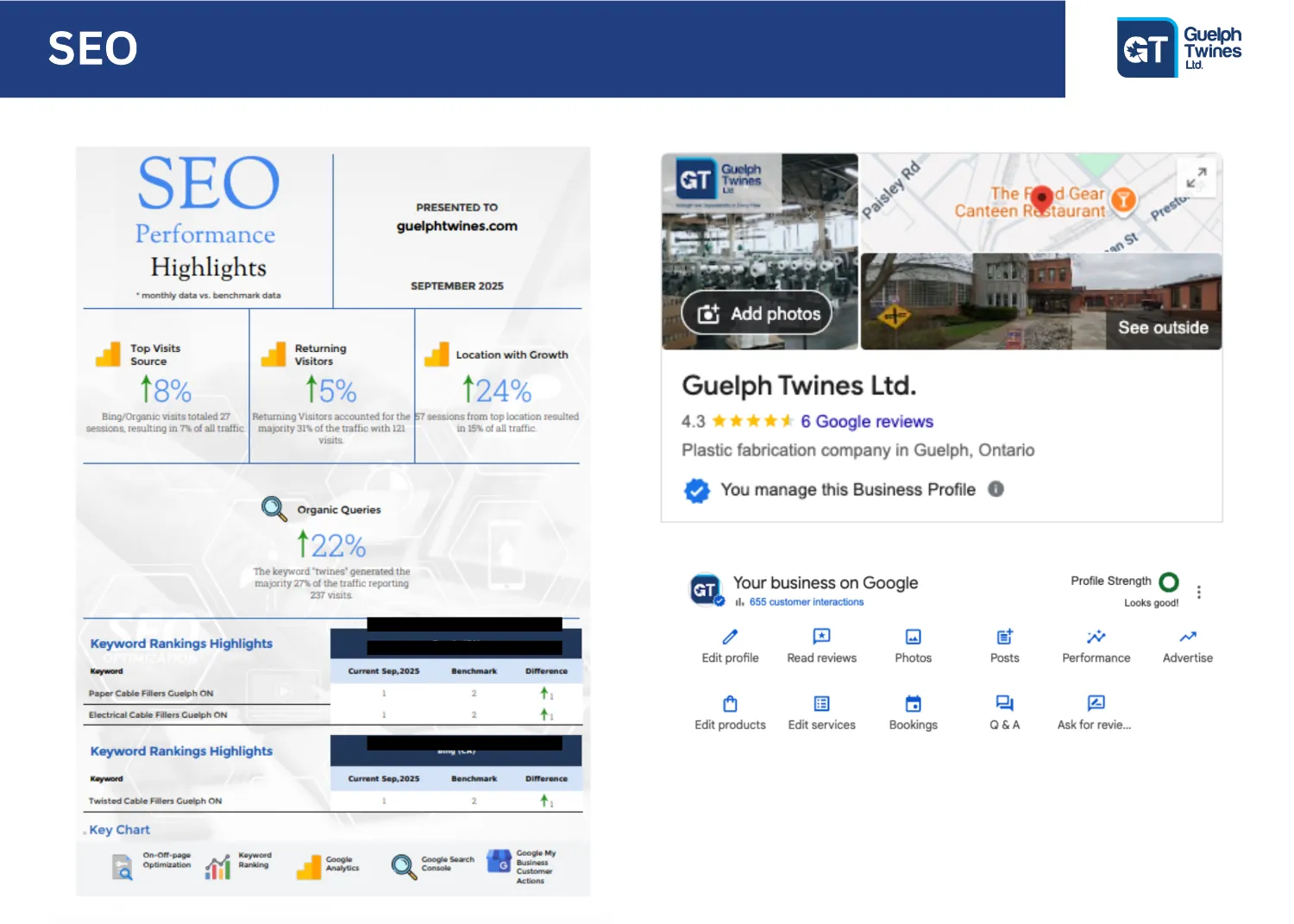Viewport: 1294px width, 924px height.
Task: Open the 6 Google reviews link
Action: [866, 421]
